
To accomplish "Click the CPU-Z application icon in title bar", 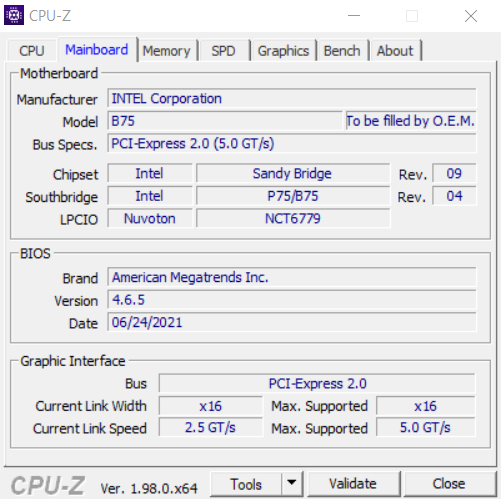I will 14,15.
